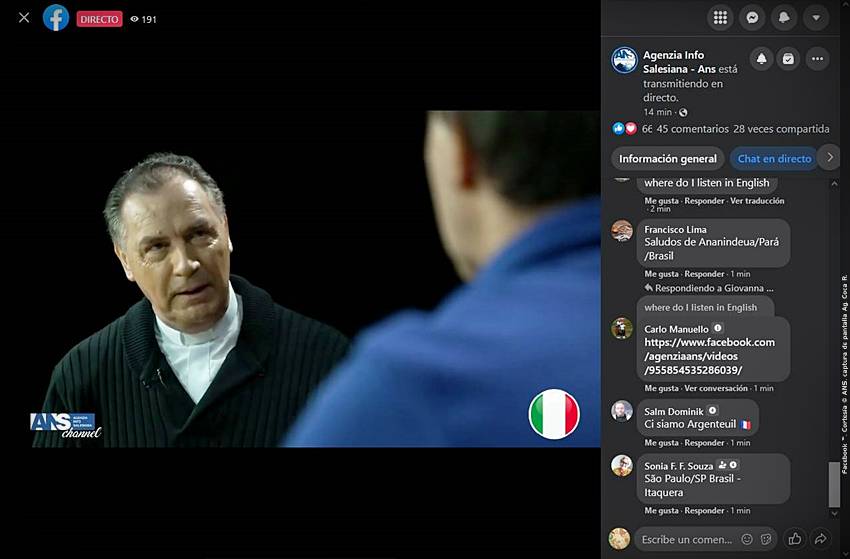Switch to Información general tab
This screenshot has width=850, height=559.
[667, 158]
